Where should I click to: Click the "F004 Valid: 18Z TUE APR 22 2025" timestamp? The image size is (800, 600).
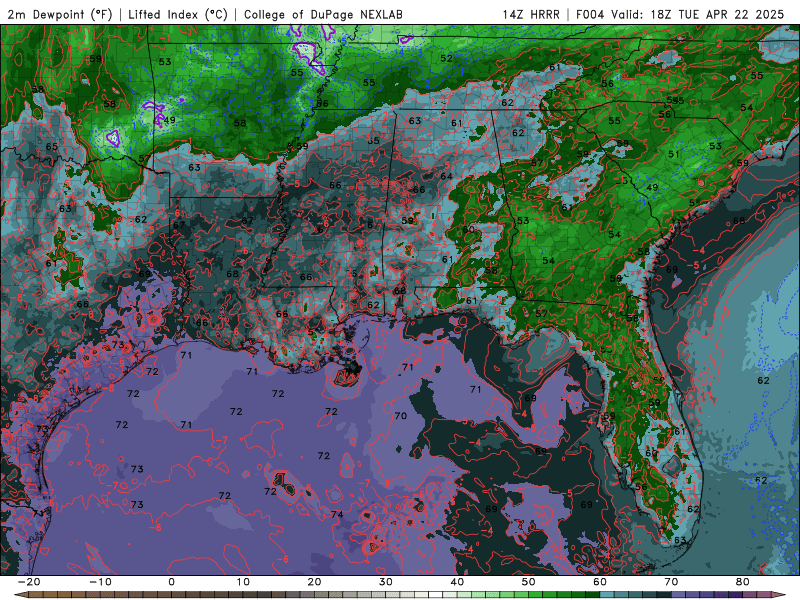tap(680, 14)
